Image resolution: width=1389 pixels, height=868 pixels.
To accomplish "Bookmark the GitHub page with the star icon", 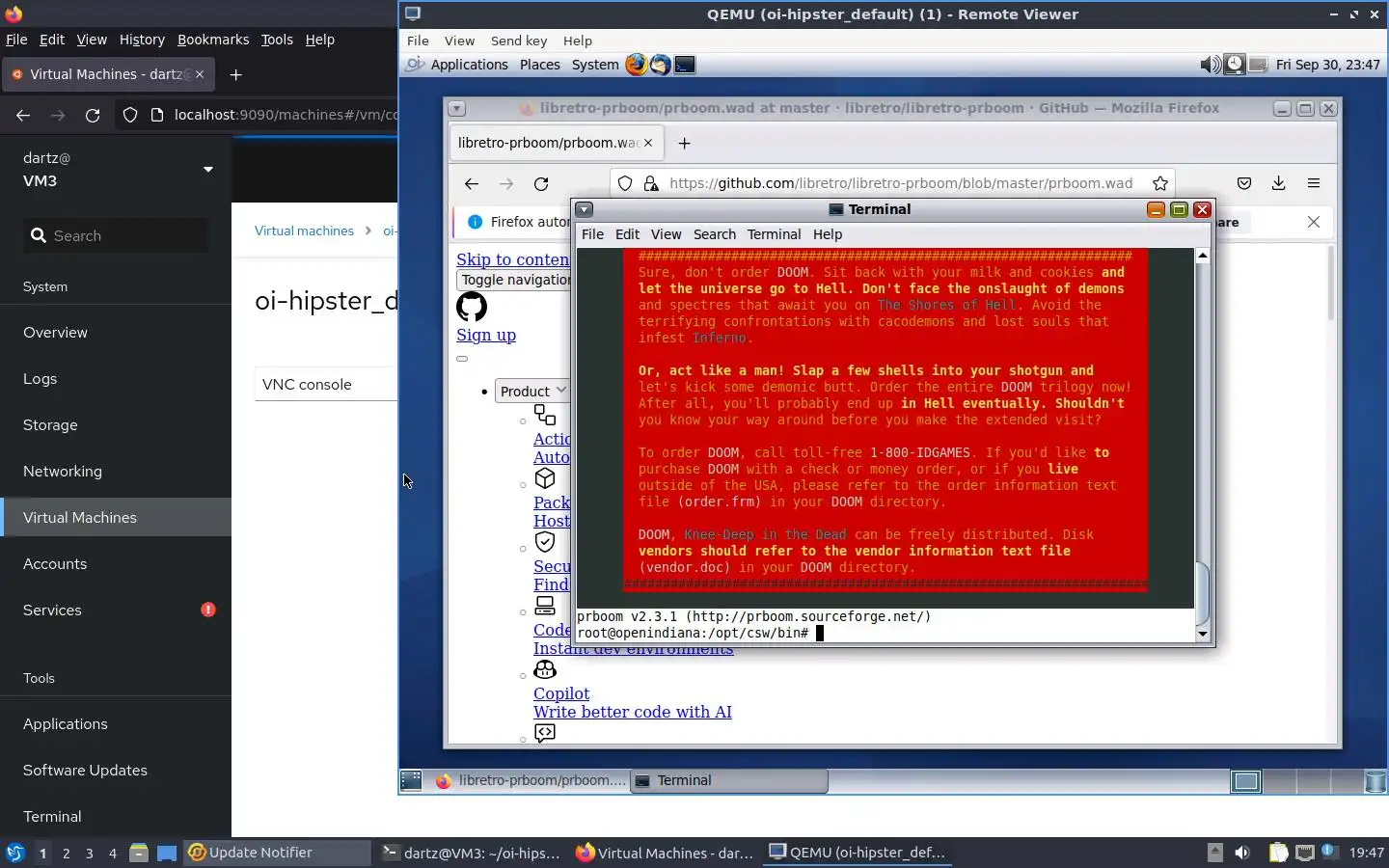I will pyautogui.click(x=1160, y=183).
